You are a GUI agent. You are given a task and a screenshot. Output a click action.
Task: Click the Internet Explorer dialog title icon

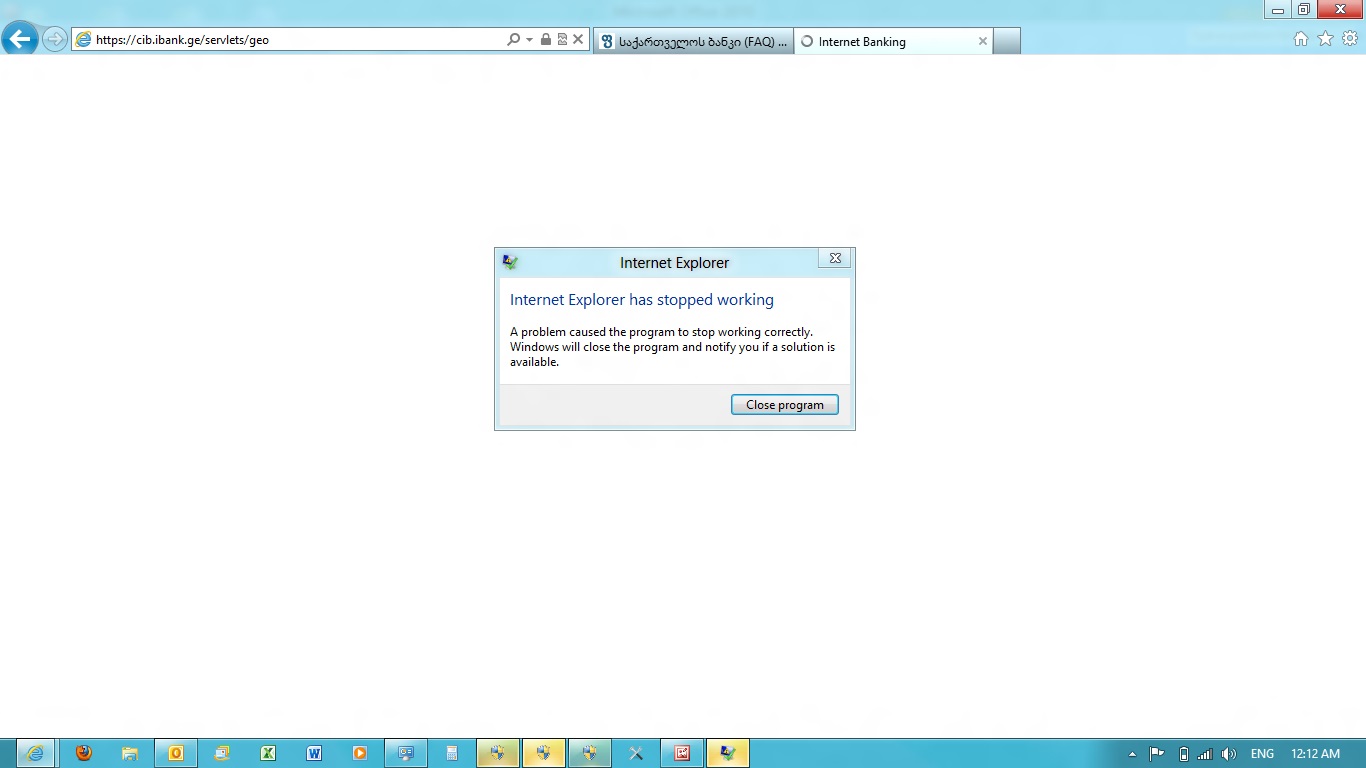510,262
